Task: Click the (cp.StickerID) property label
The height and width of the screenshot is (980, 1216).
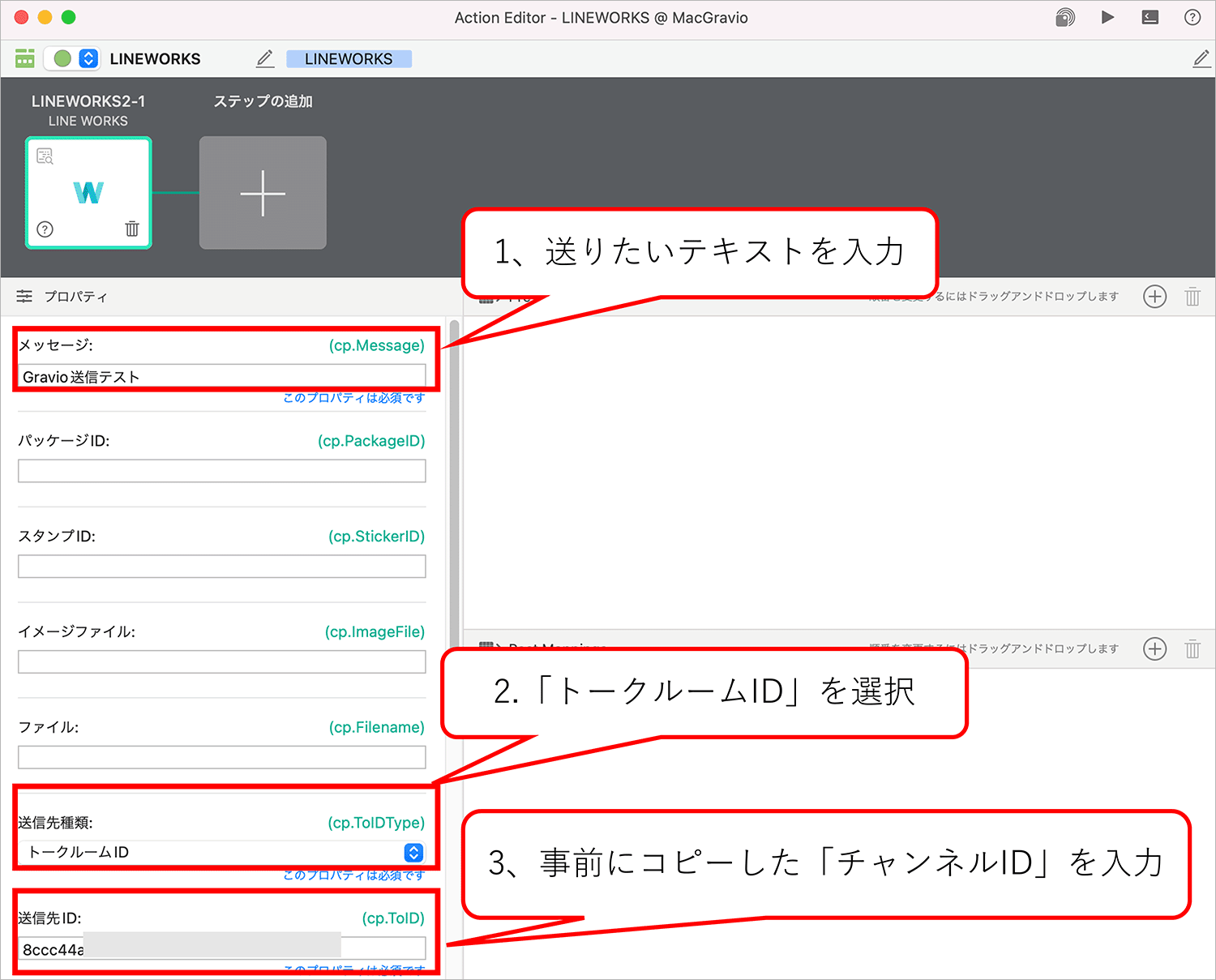Action: click(x=377, y=537)
